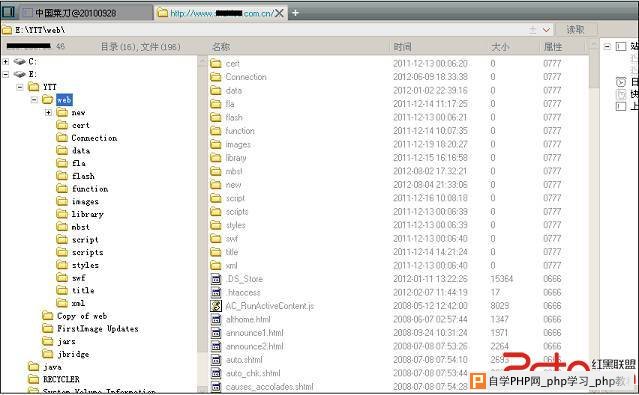Select Copy of web folder in tree

(82, 316)
